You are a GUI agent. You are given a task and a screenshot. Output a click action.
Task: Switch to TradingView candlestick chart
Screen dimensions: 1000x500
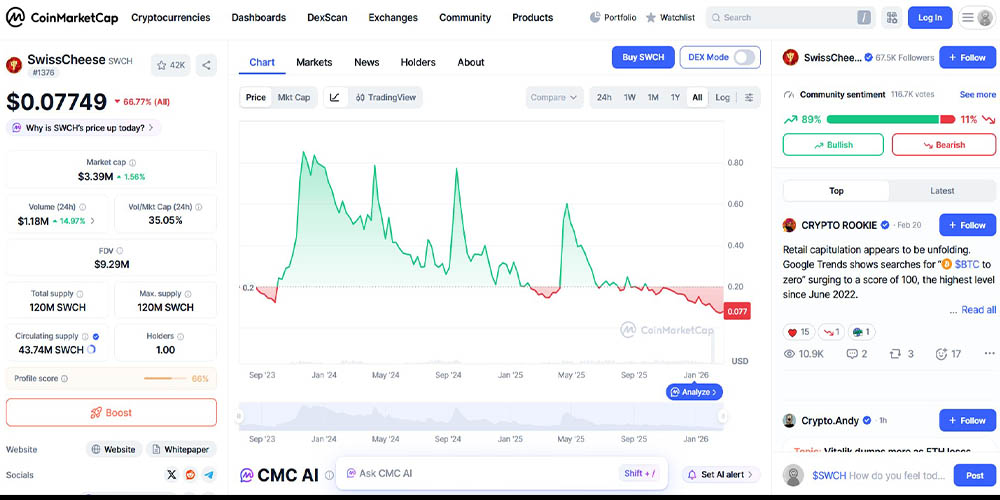pos(385,98)
